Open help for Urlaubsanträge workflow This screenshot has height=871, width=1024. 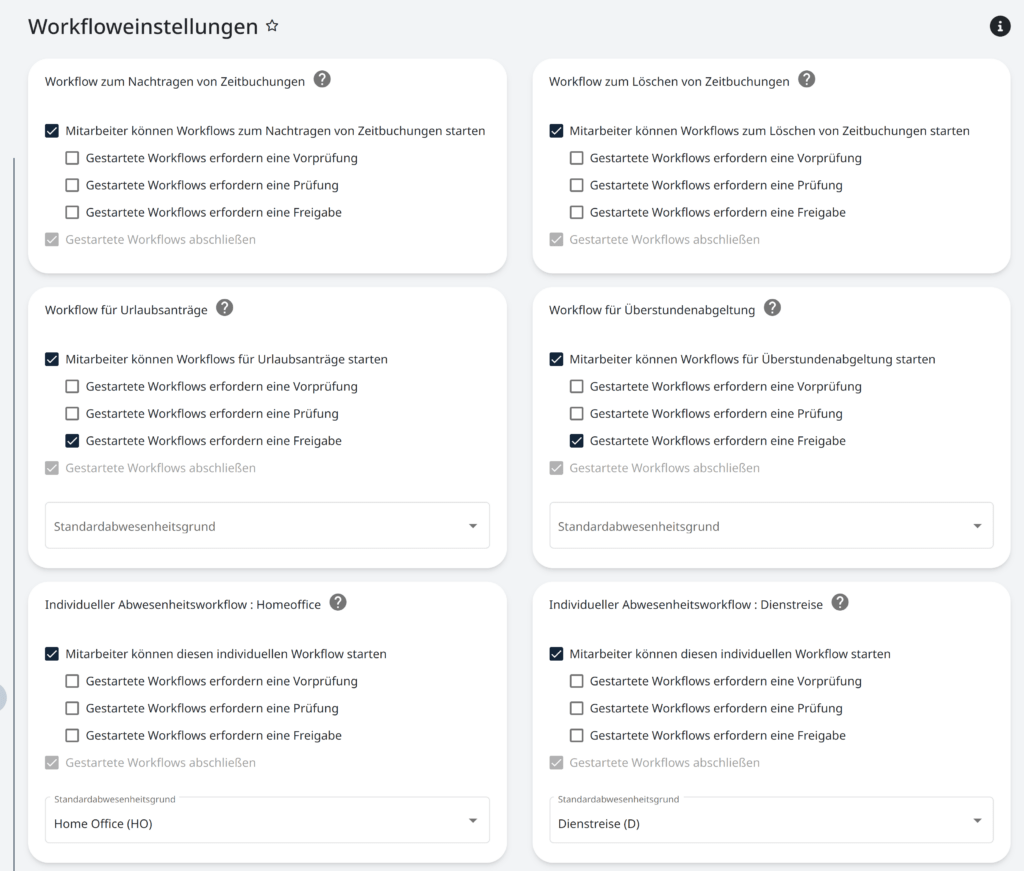point(224,309)
